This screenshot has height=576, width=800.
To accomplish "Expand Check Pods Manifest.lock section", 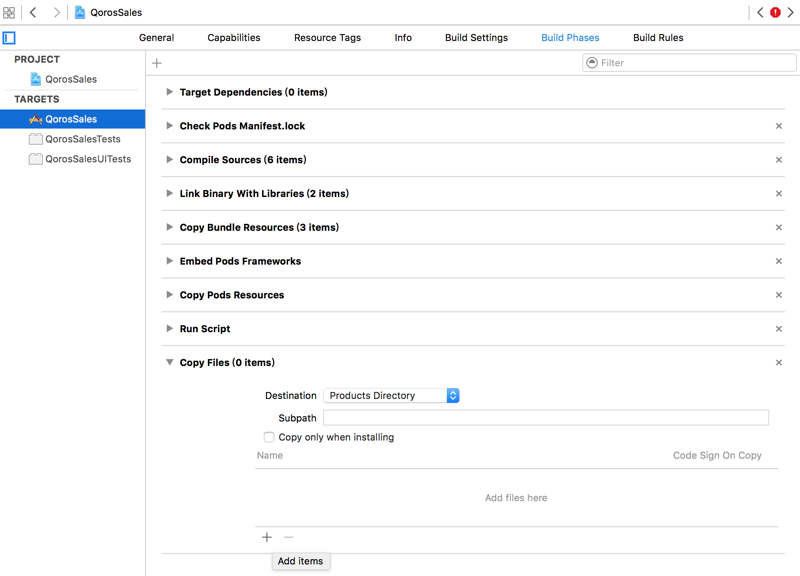I will tap(169, 126).
